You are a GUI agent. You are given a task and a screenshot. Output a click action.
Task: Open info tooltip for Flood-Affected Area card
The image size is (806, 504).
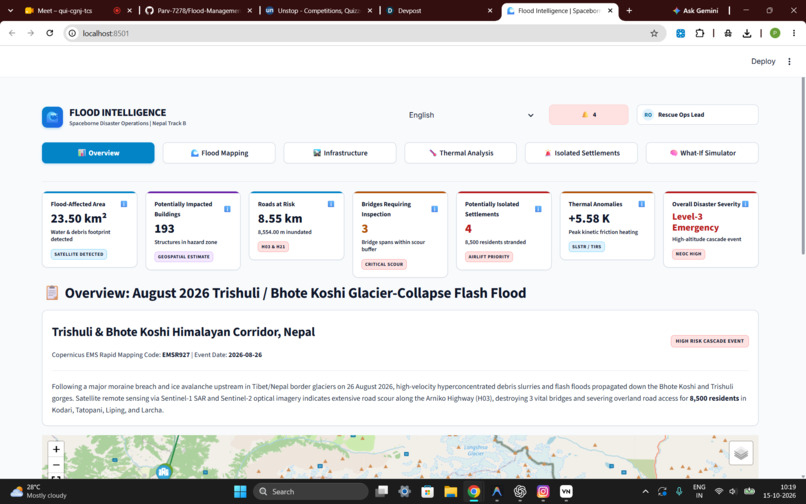point(124,204)
